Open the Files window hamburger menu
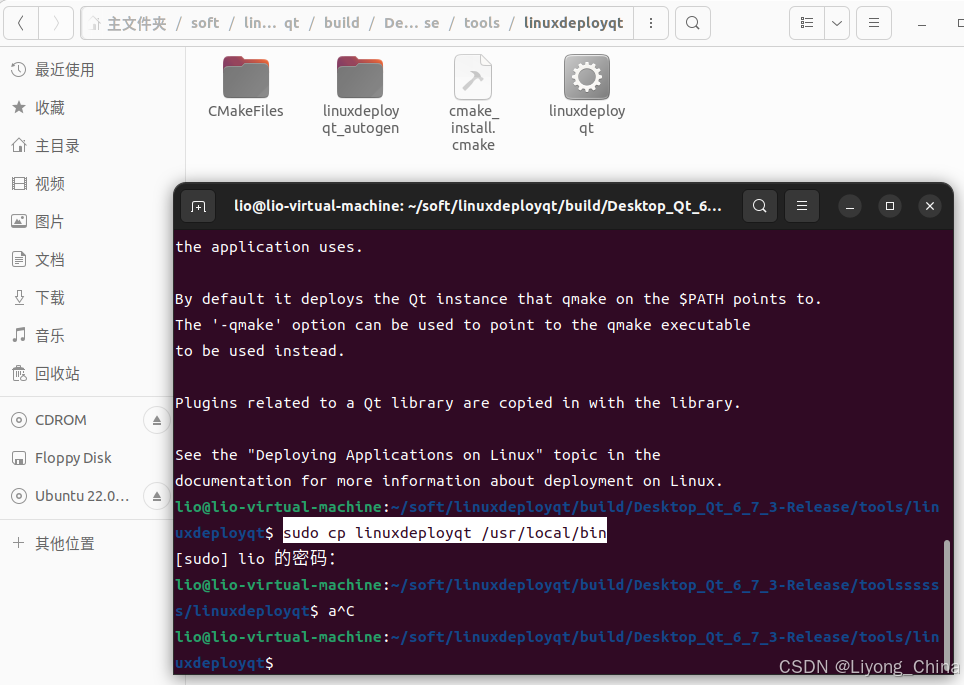 click(873, 22)
